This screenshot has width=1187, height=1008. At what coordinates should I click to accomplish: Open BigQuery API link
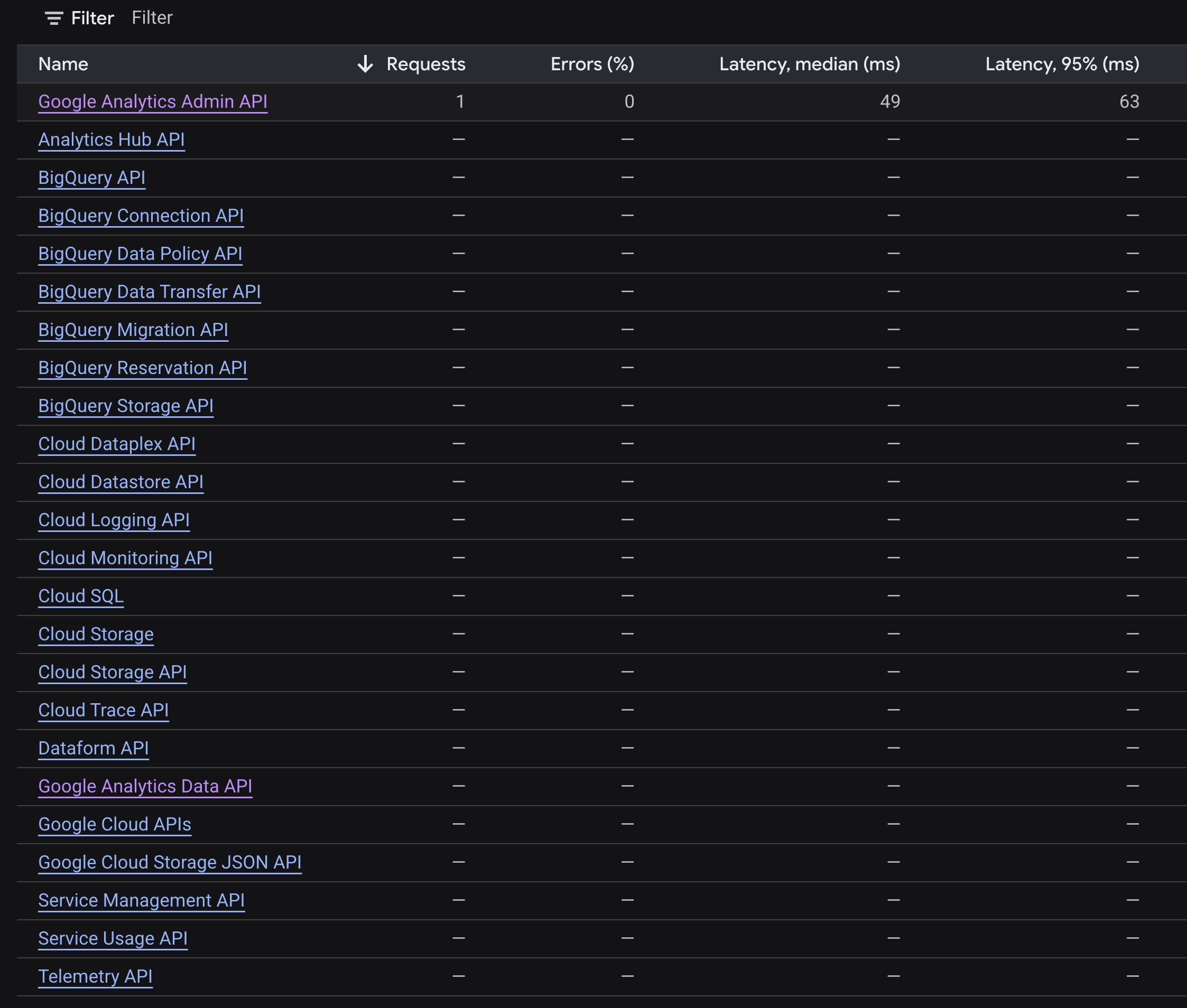[x=91, y=178]
